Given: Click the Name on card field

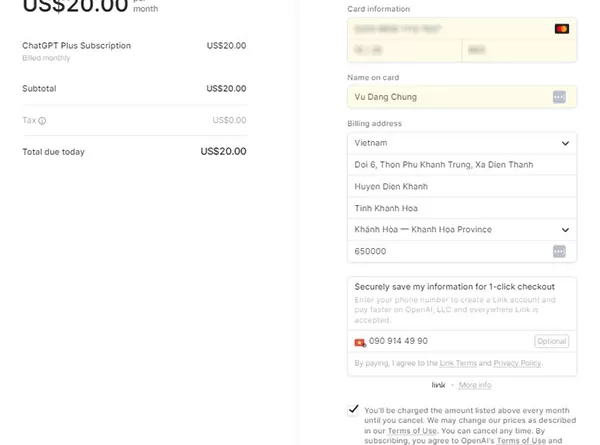Looking at the screenshot, I should pyautogui.click(x=462, y=97).
